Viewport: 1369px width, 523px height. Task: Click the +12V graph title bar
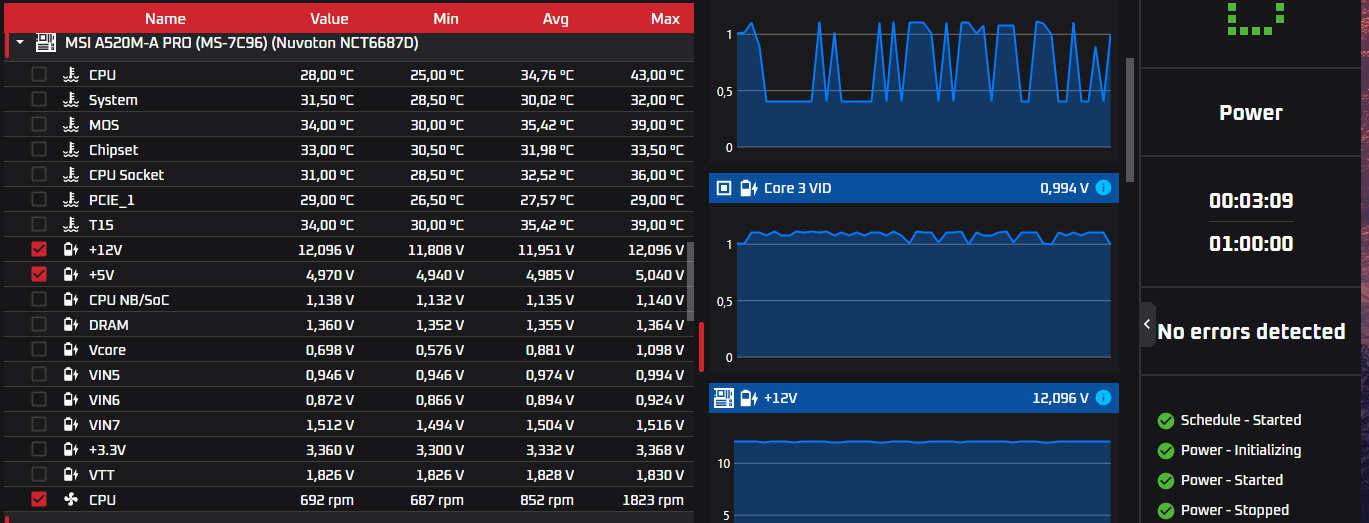tap(914, 398)
